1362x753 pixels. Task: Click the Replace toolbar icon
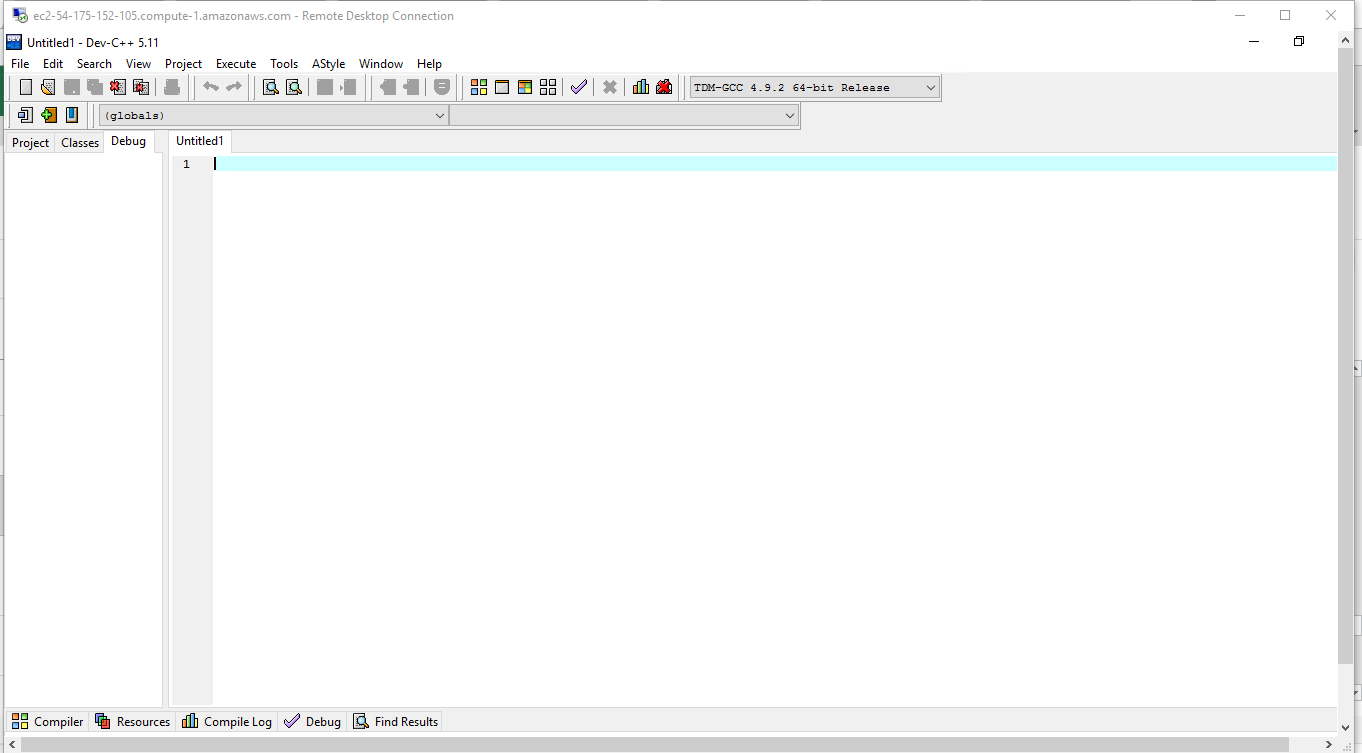pos(294,87)
